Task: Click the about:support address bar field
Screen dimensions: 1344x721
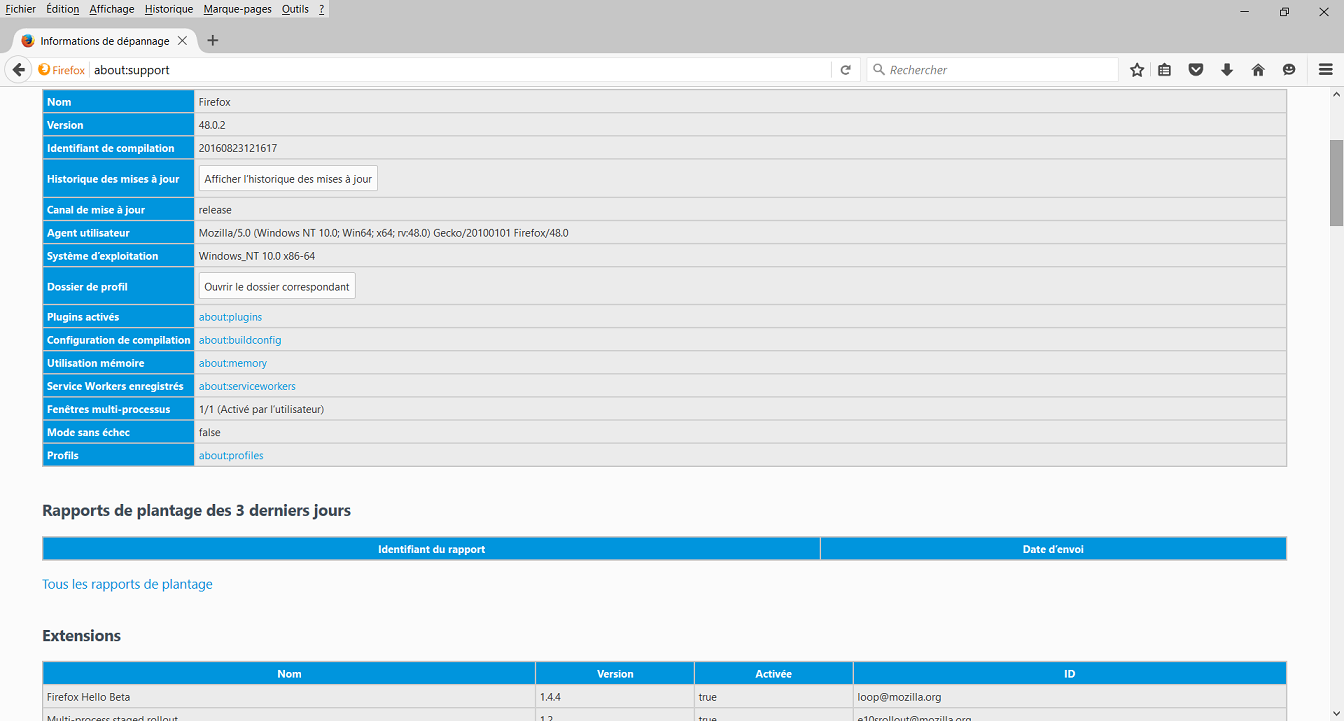Action: pos(460,70)
